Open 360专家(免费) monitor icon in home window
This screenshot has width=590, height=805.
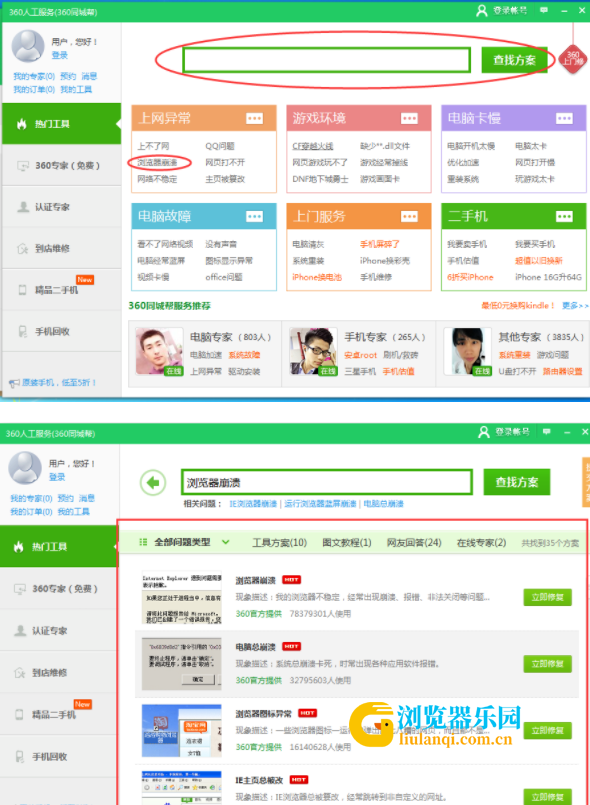[x=23, y=166]
